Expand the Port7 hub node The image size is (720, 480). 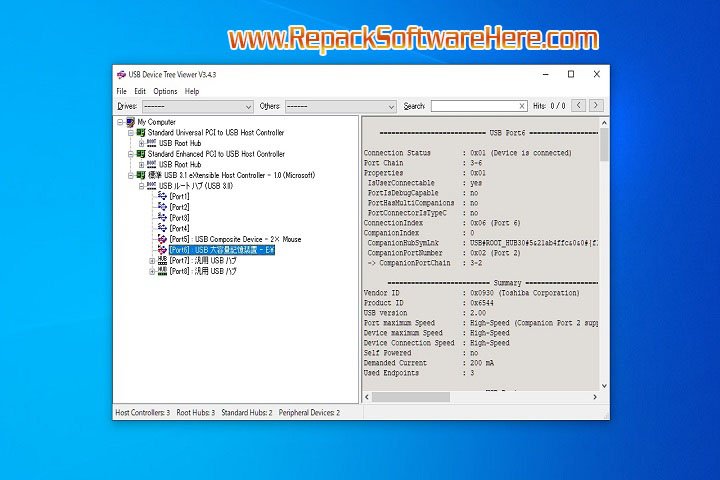pos(152,260)
